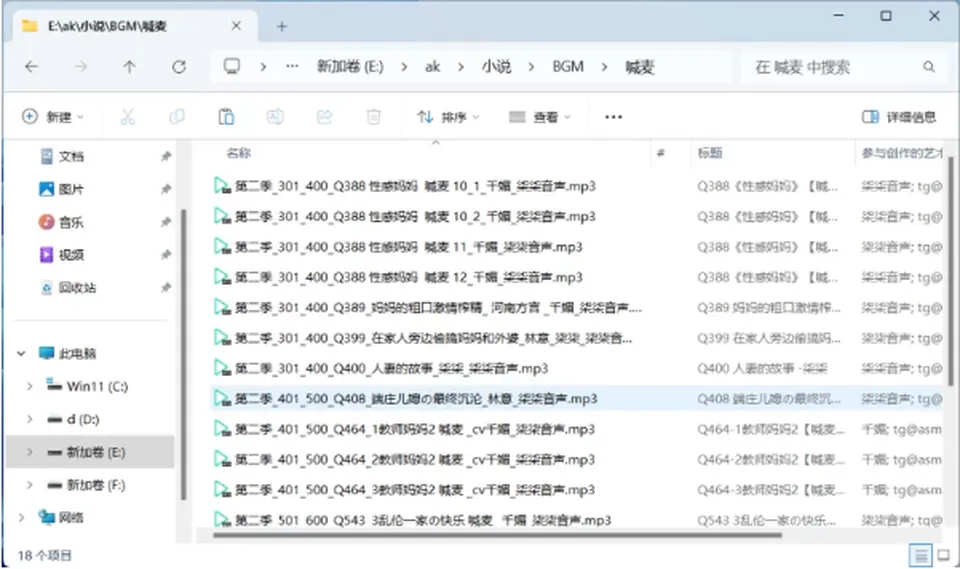Open 文档 in the sidebar

pyautogui.click(x=71, y=156)
